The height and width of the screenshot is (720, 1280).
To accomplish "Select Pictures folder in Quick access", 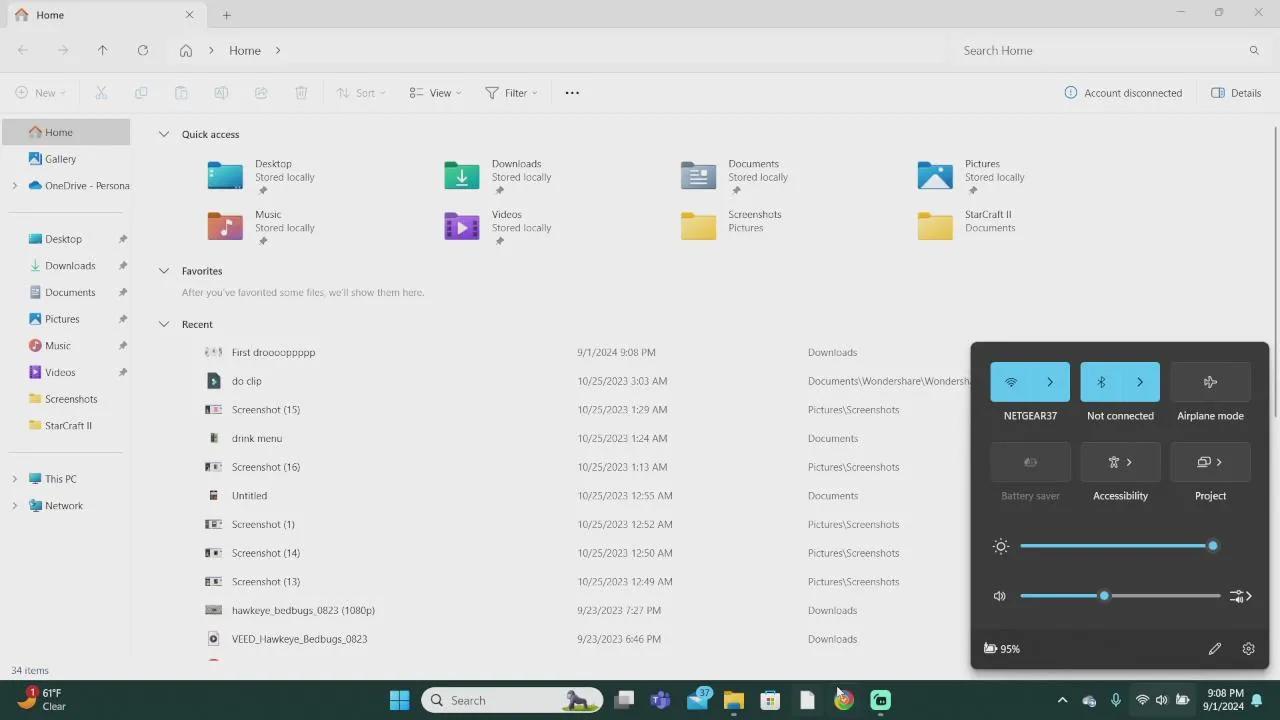I will (x=972, y=176).
